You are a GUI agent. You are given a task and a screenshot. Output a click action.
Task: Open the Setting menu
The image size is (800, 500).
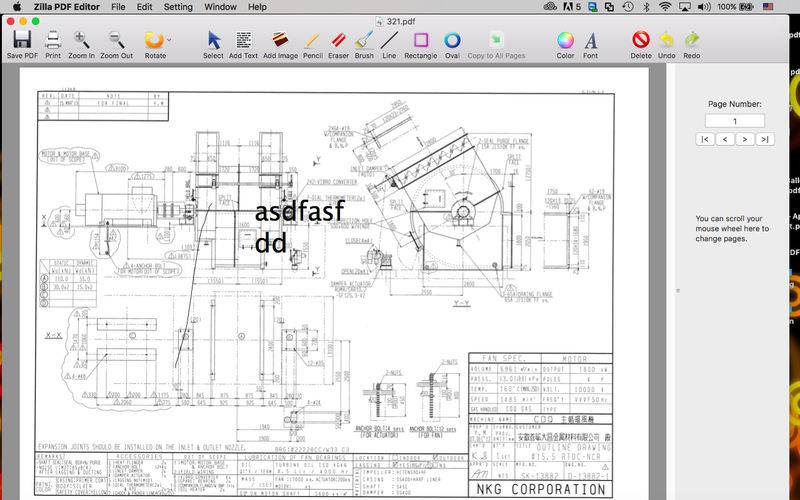[178, 7]
